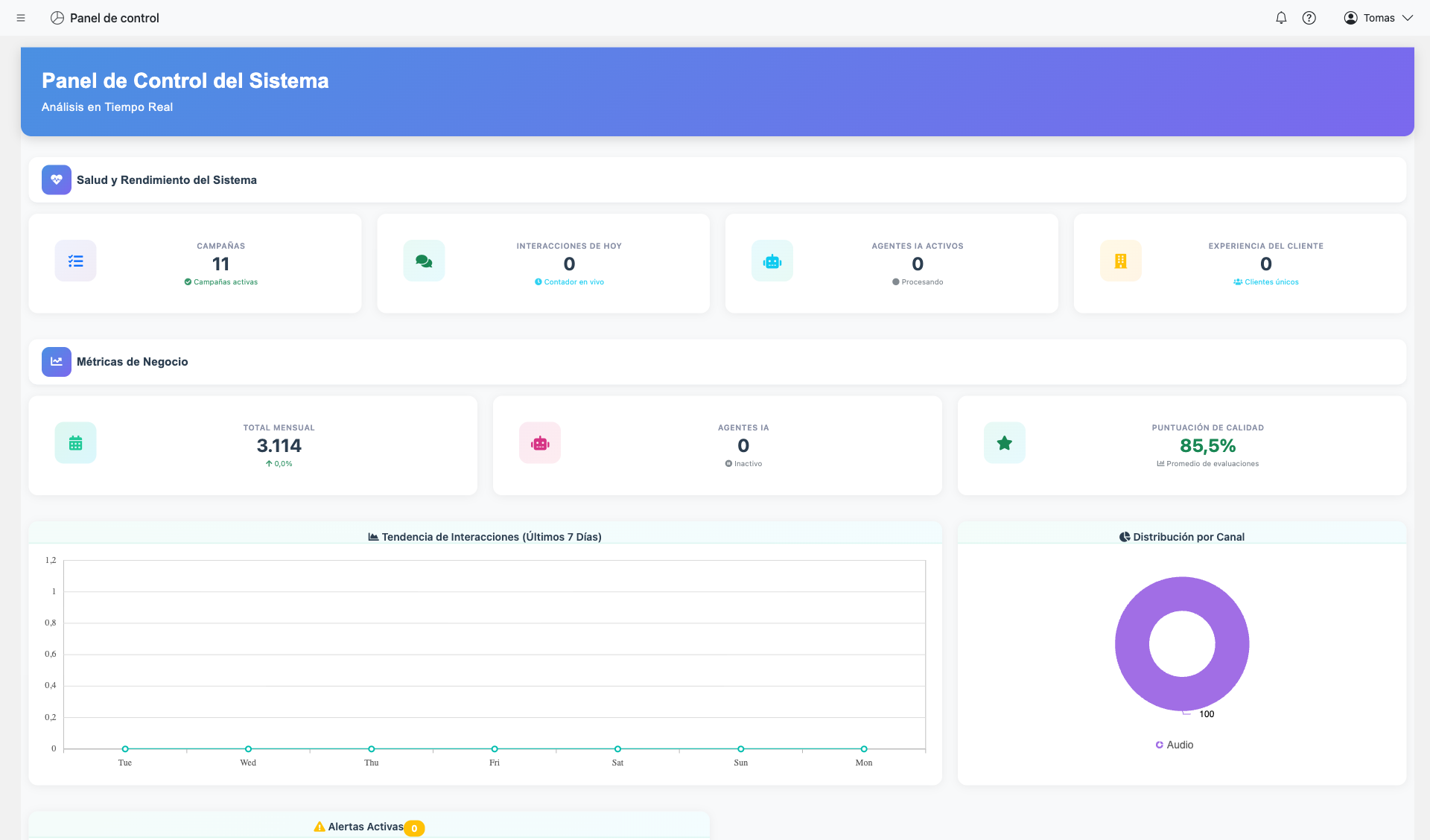
Task: Click the Alertas Activas count badge
Action: (414, 828)
